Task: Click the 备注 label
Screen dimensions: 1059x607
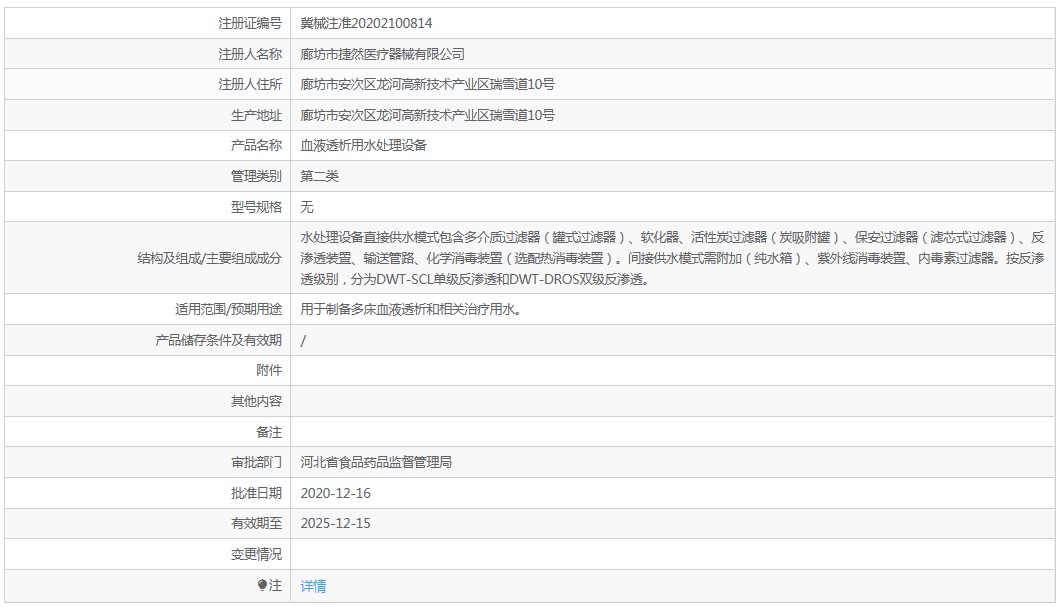Action: [269, 432]
